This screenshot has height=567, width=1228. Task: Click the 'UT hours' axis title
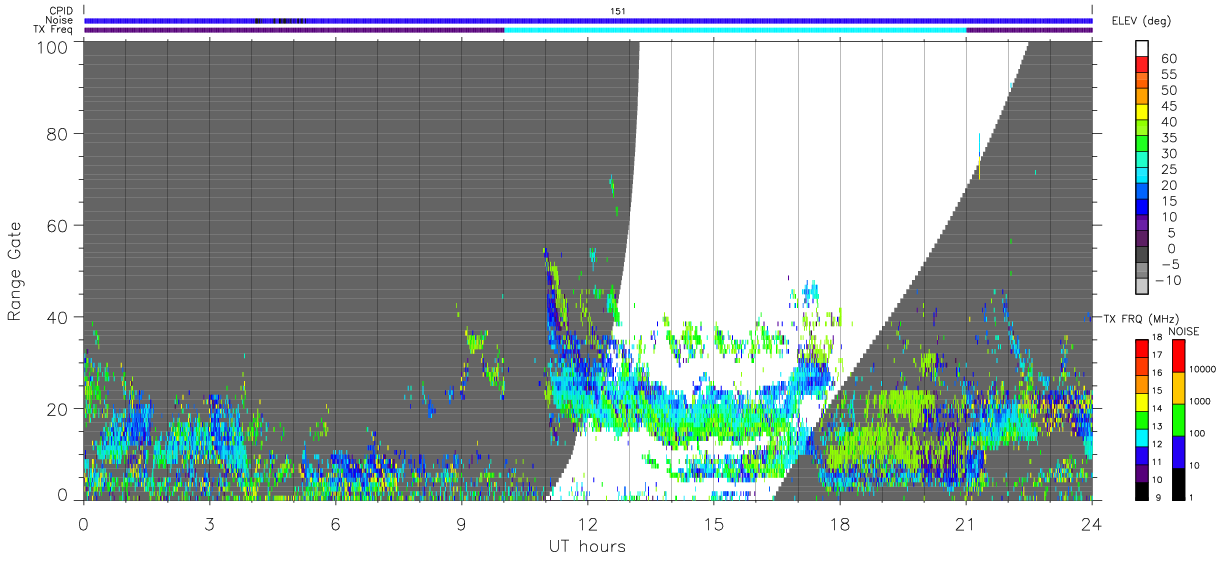coord(587,546)
